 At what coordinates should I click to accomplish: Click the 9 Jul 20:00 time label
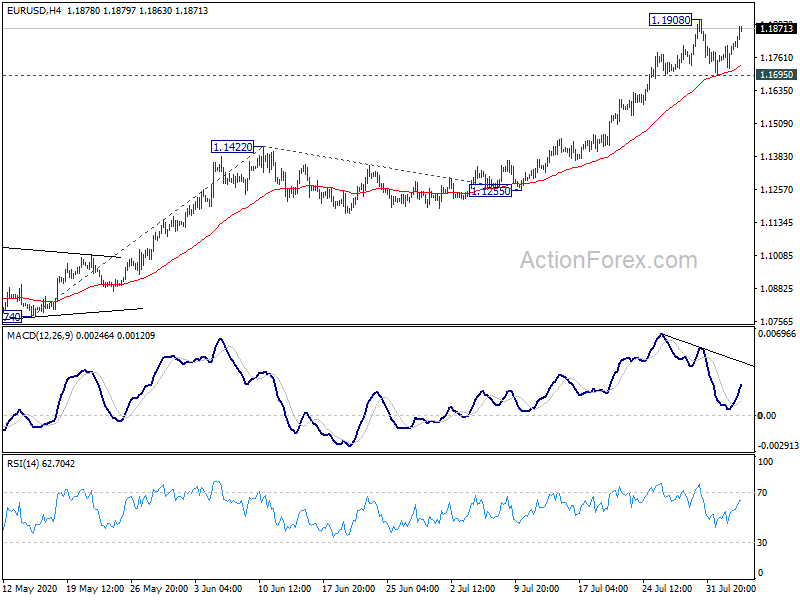tap(537, 589)
